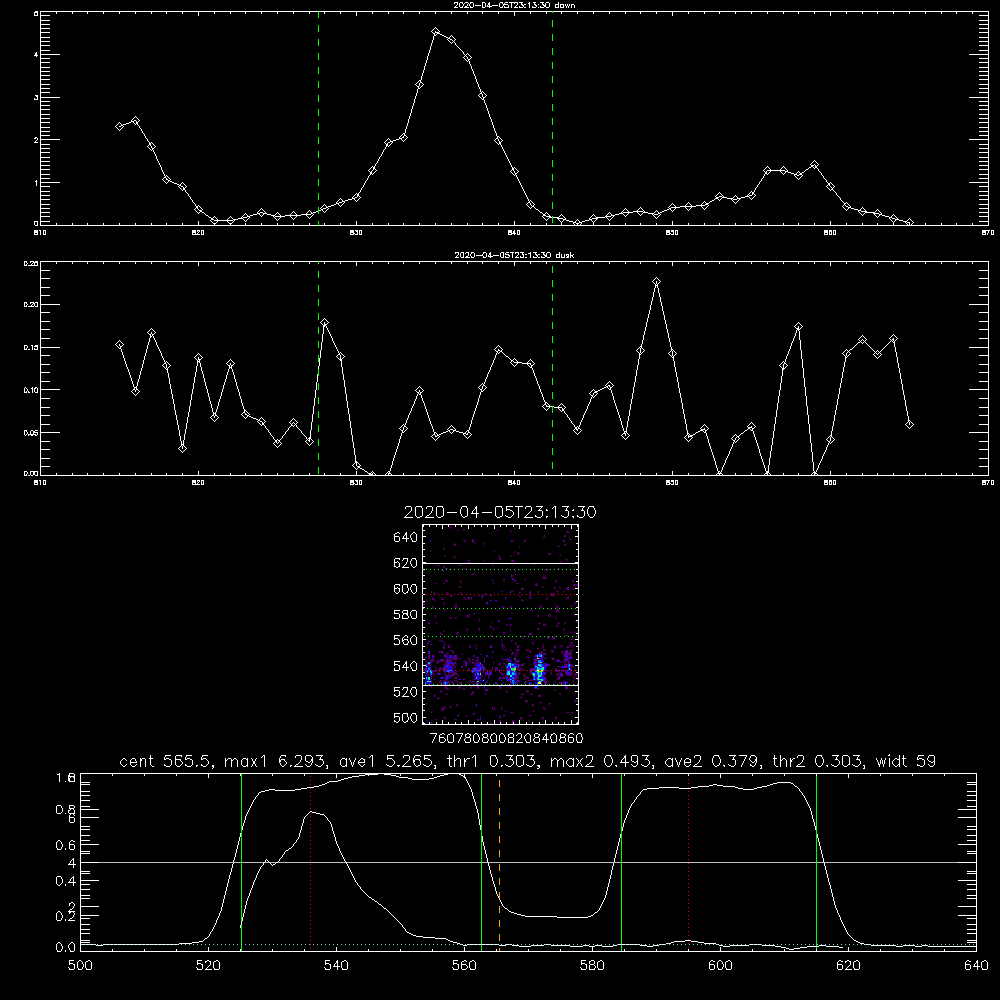Viewport: 1000px width, 1000px height.
Task: Open the spectral heatmap image thumbnail
Action: (x=500, y=624)
